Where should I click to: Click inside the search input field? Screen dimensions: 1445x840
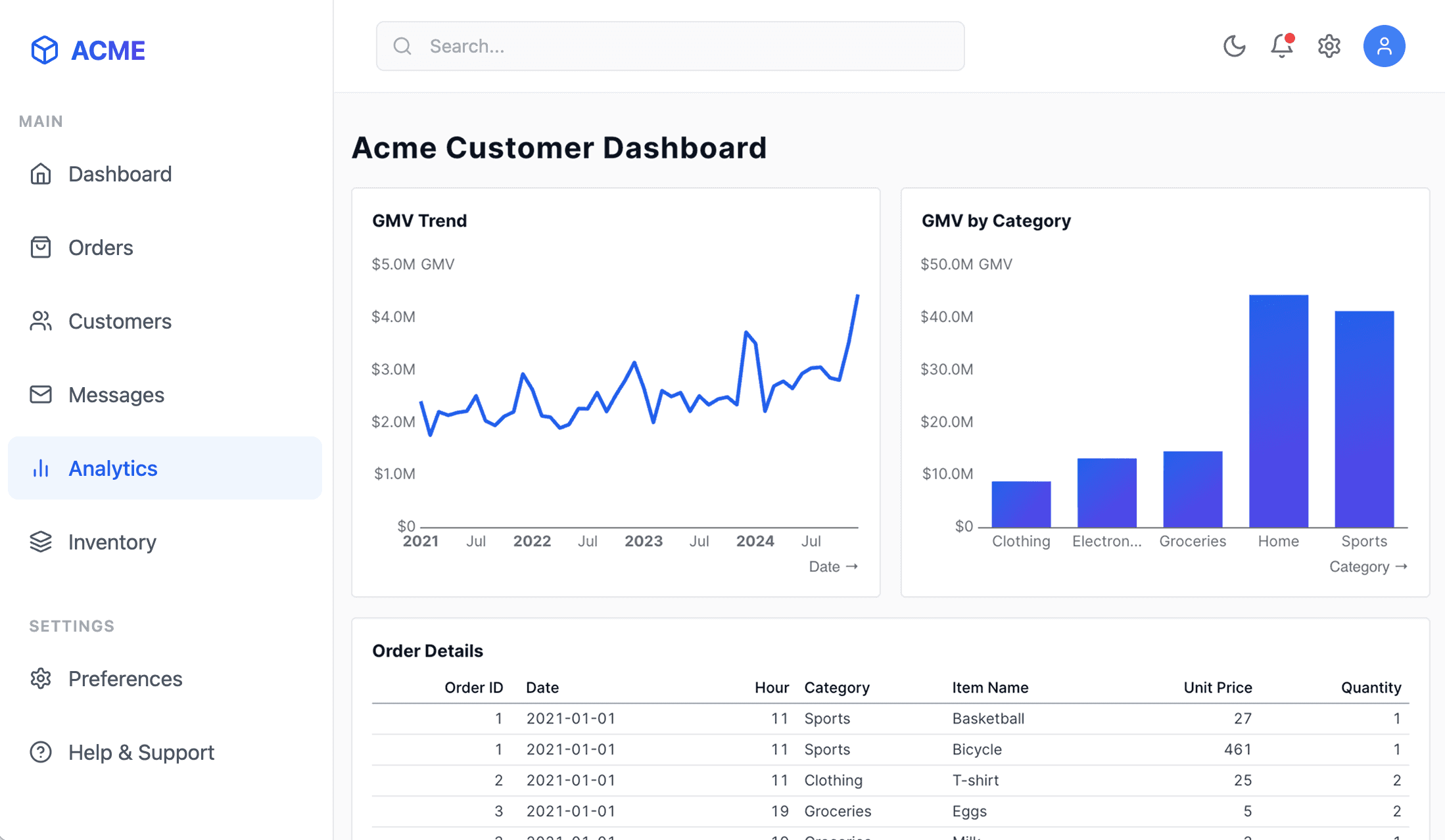(x=657, y=46)
